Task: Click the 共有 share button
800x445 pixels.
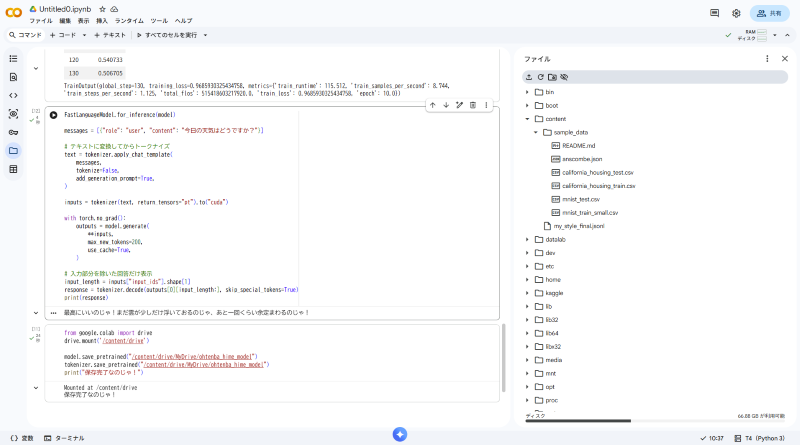Action: coord(770,13)
